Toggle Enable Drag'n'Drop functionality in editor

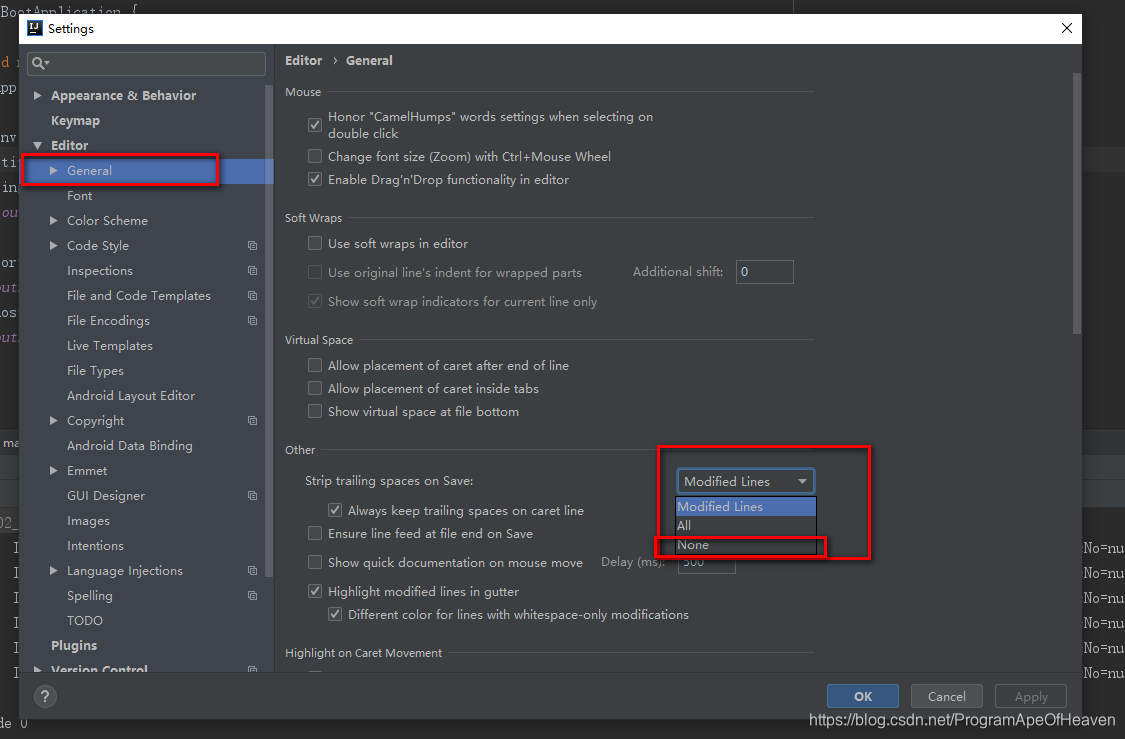click(x=315, y=179)
